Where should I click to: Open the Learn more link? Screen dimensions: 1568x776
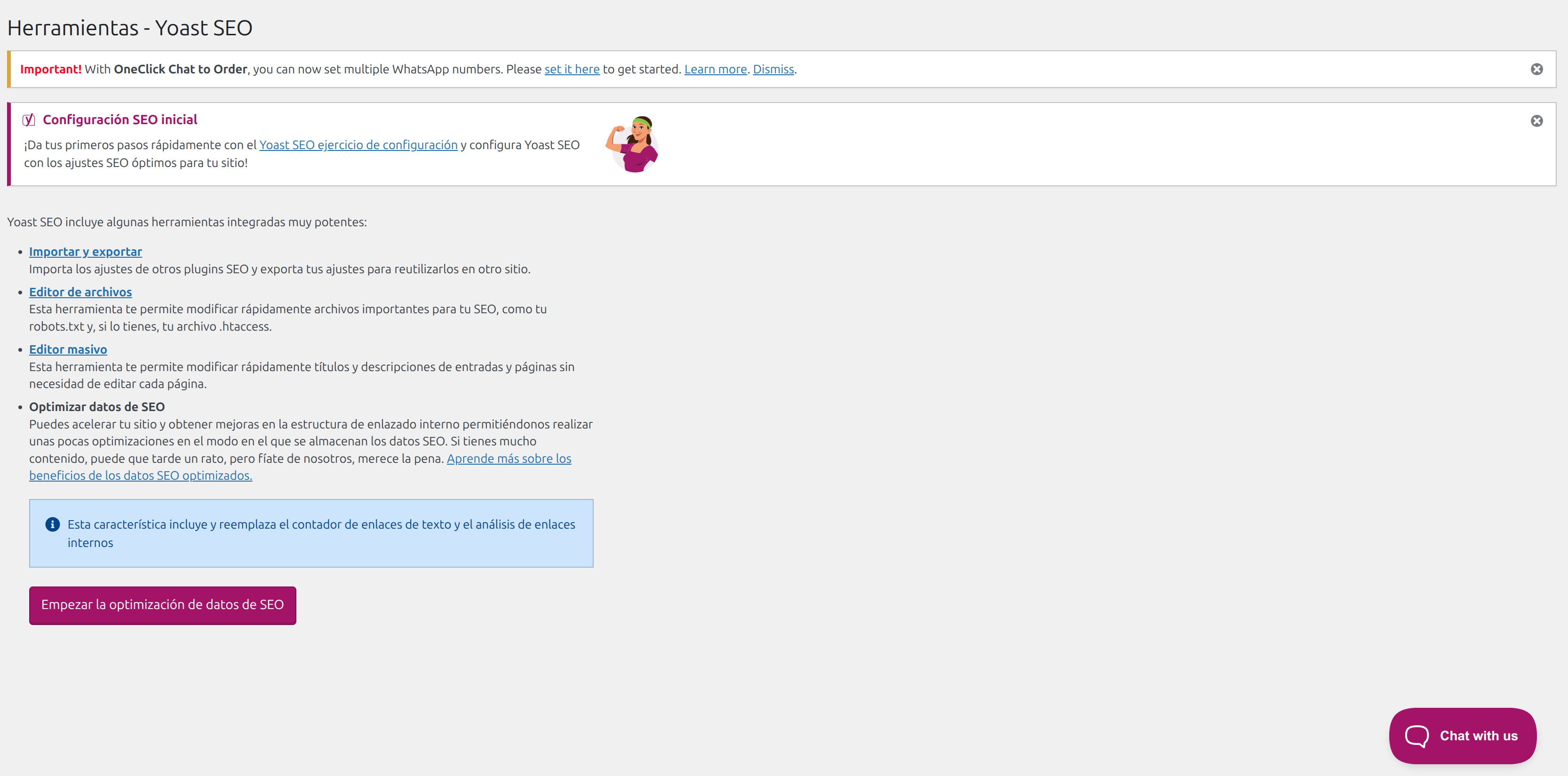point(715,70)
